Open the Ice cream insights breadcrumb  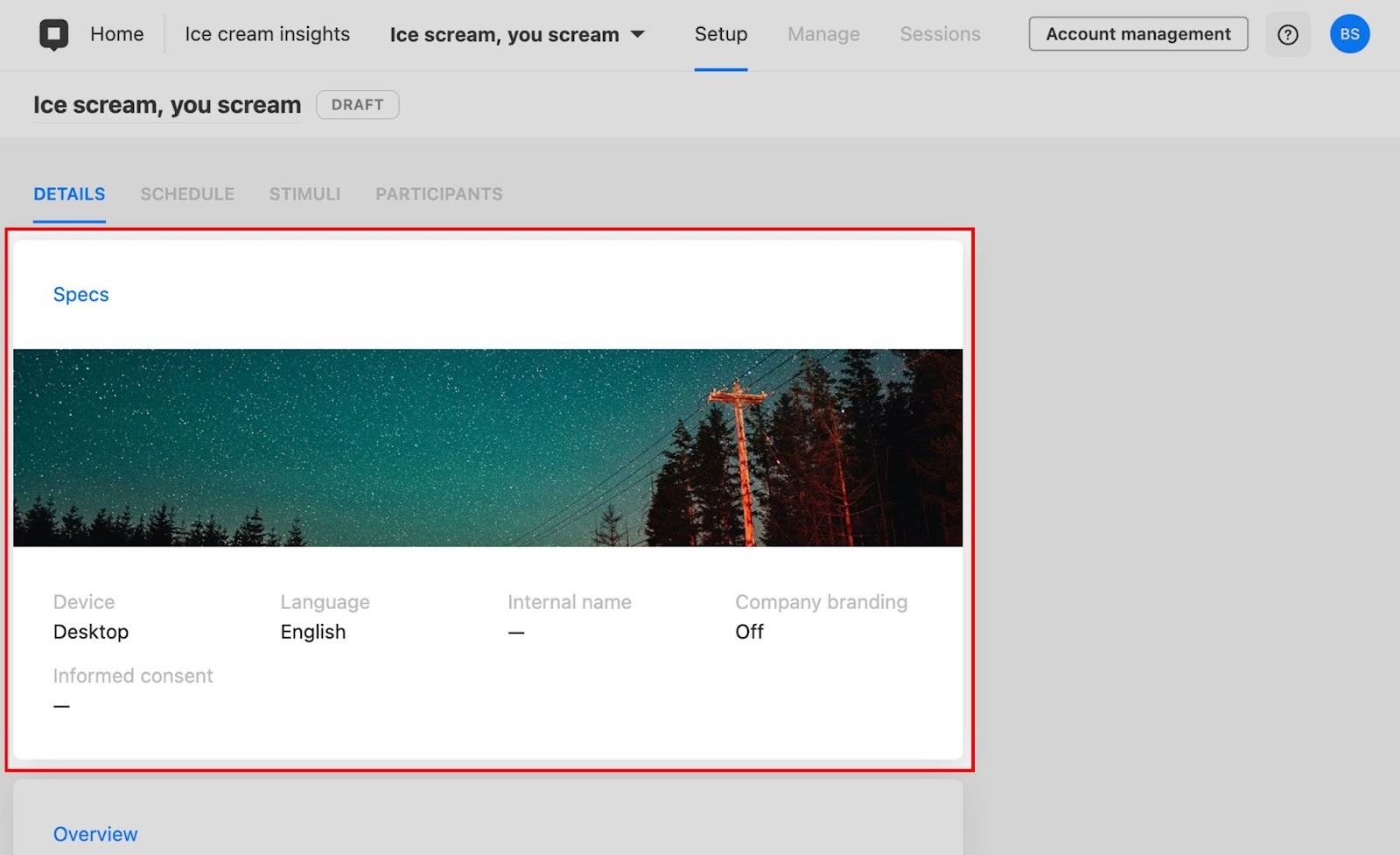(267, 34)
